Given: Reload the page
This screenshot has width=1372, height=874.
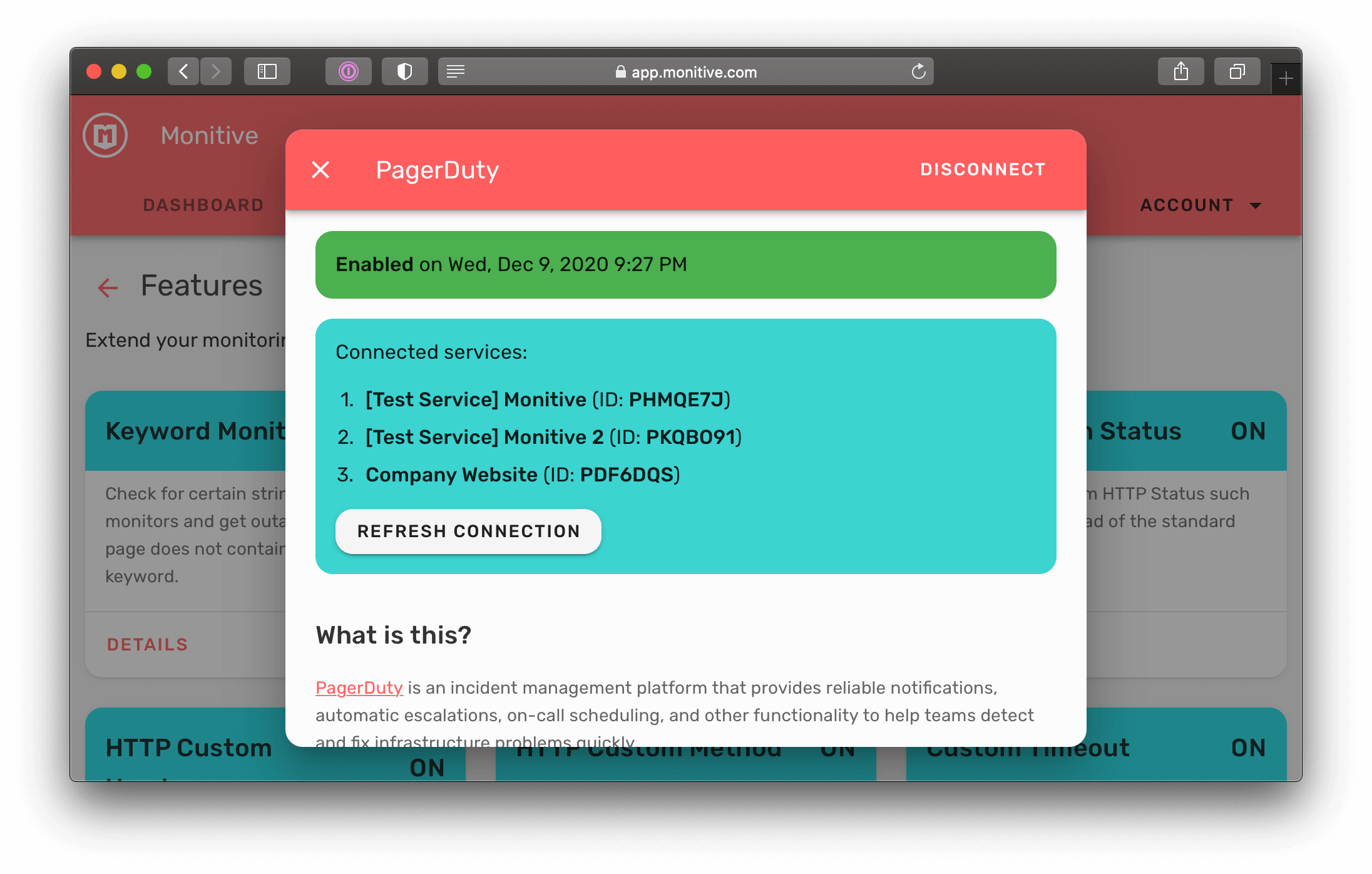Looking at the screenshot, I should point(918,71).
